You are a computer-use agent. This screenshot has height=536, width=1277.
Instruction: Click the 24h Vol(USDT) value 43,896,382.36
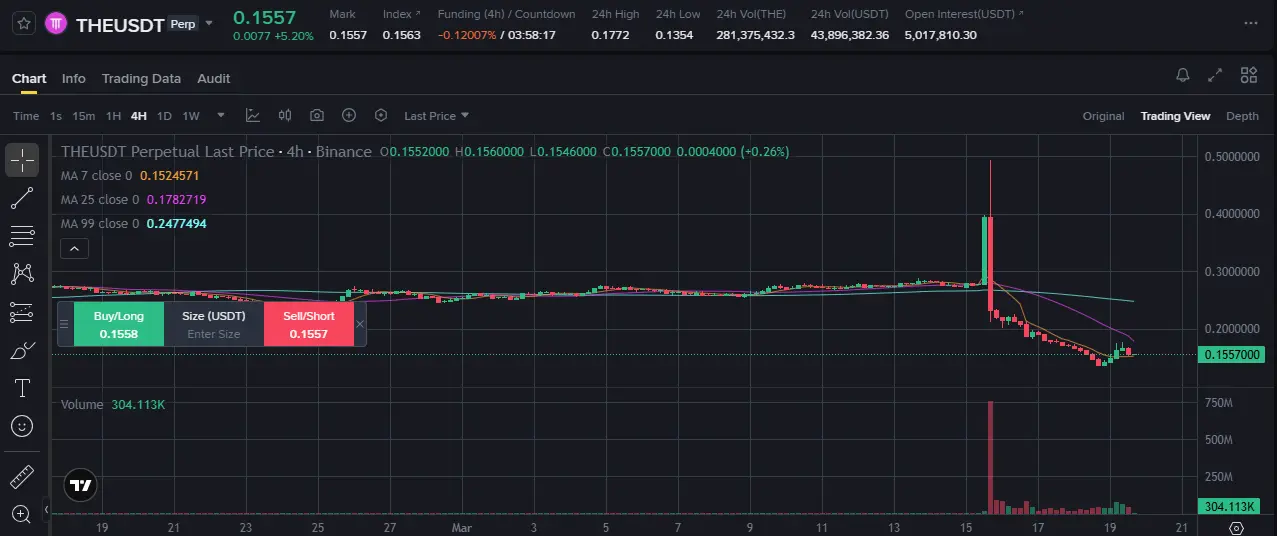point(850,35)
